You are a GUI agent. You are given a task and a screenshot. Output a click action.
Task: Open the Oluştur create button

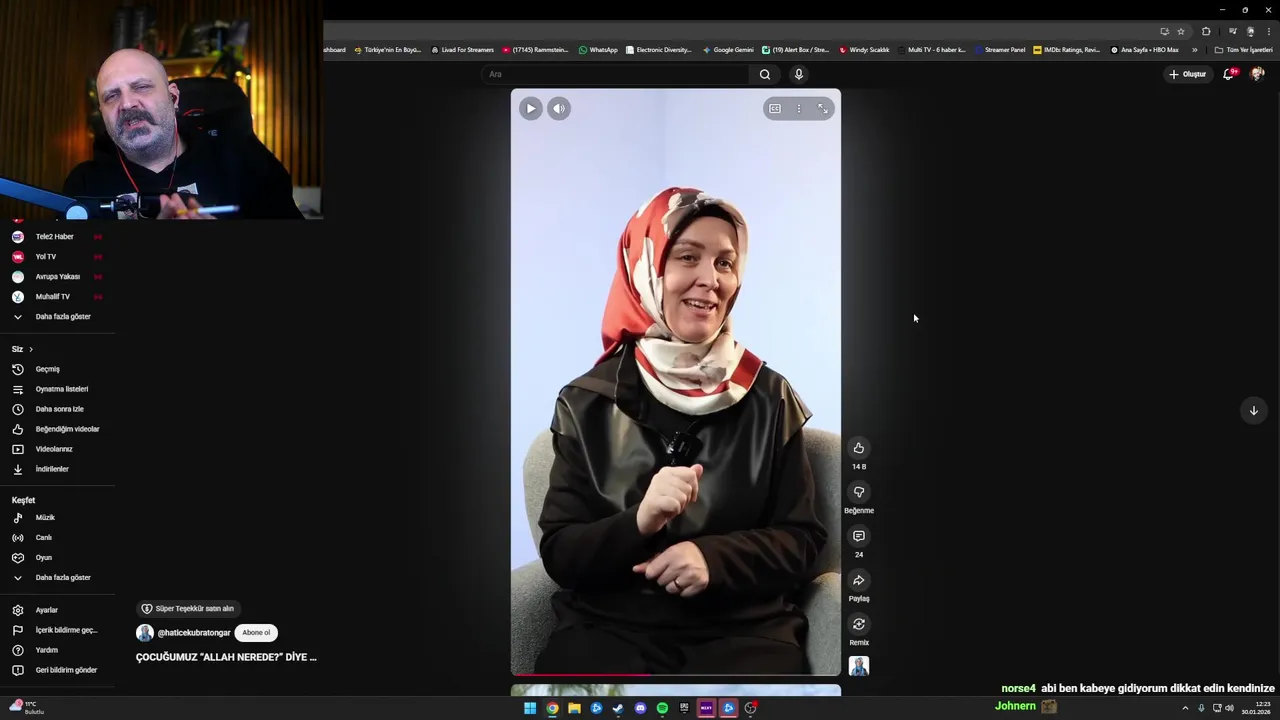(1187, 74)
